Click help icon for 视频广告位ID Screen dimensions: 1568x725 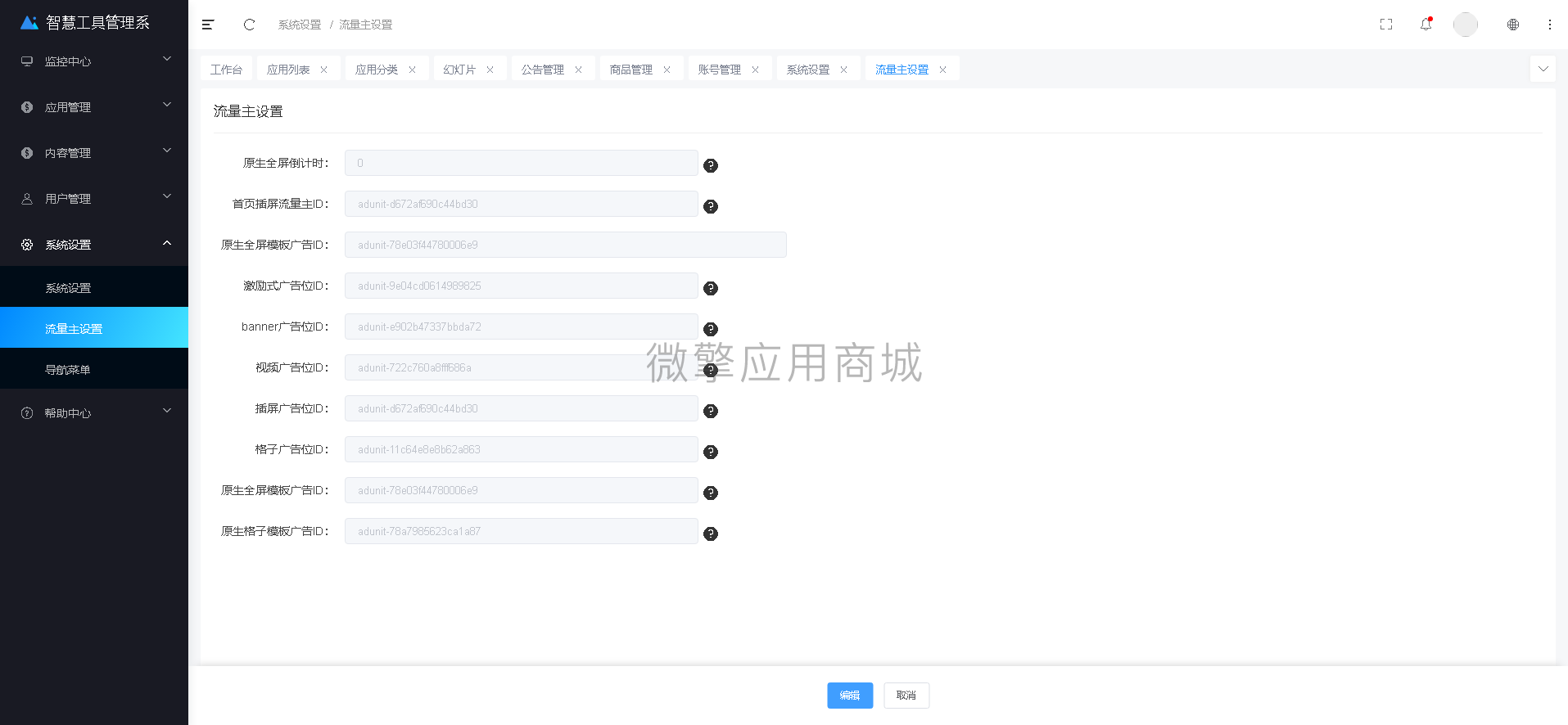coord(711,370)
